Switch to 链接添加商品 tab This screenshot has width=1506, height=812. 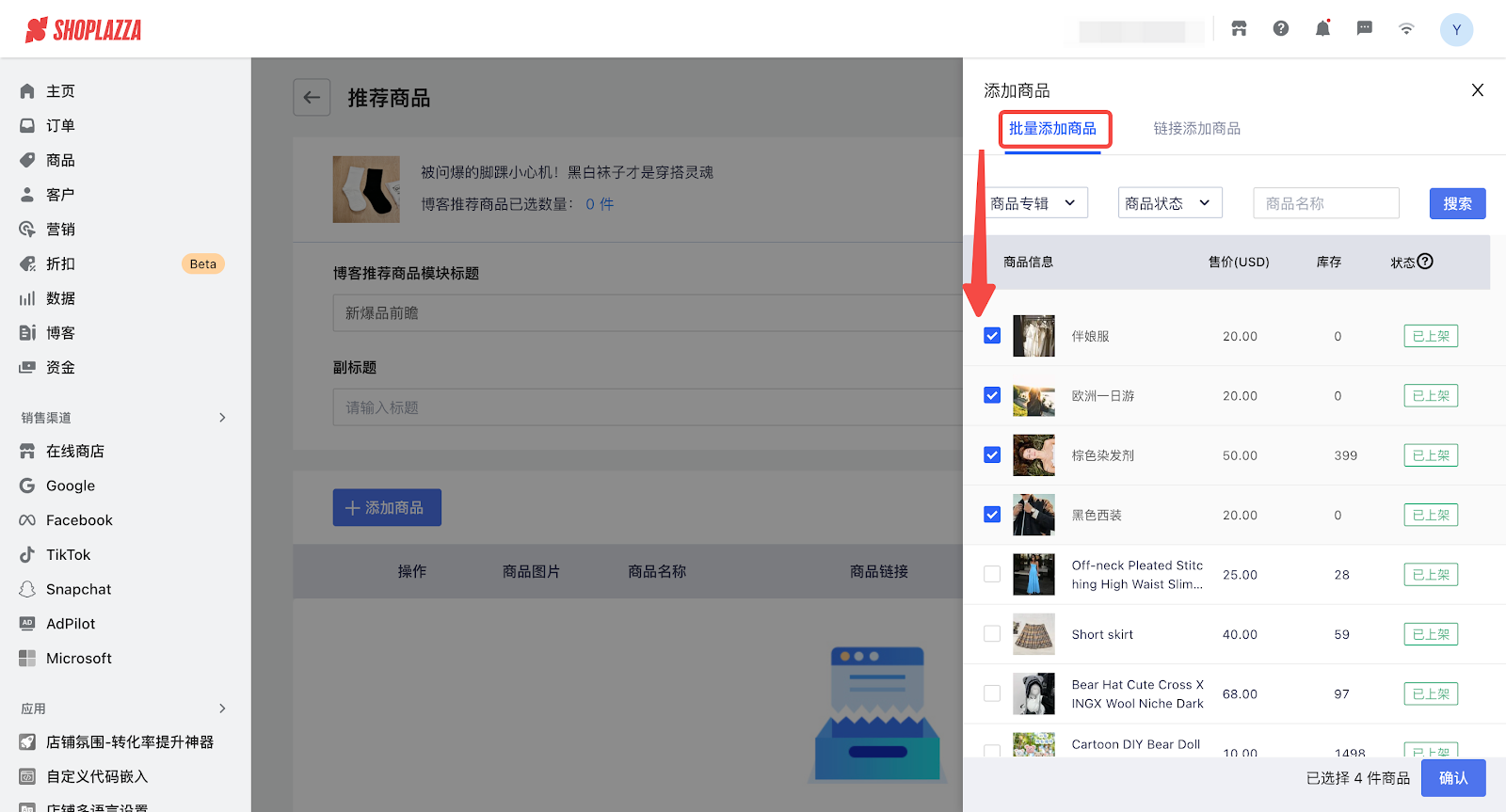tap(1196, 129)
